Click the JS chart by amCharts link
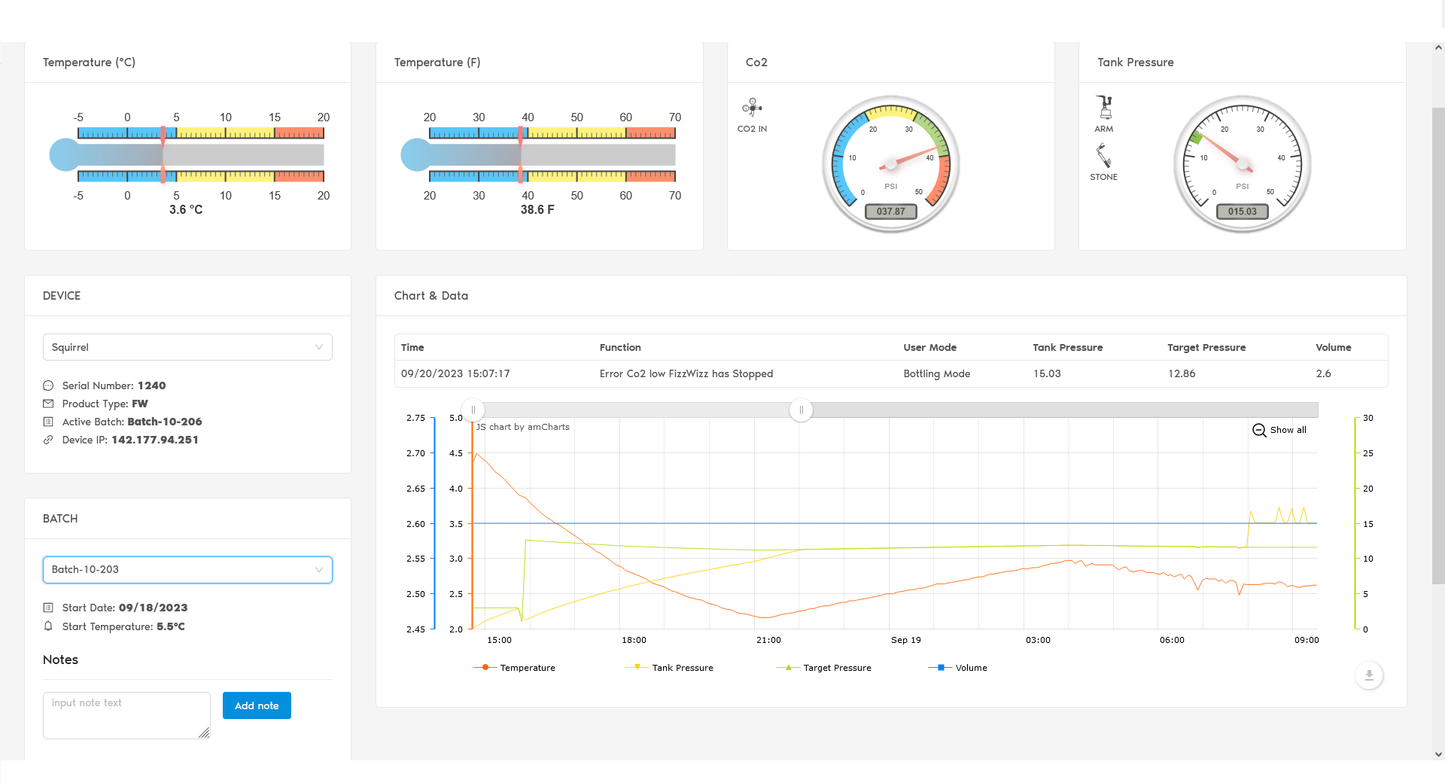 coord(521,427)
